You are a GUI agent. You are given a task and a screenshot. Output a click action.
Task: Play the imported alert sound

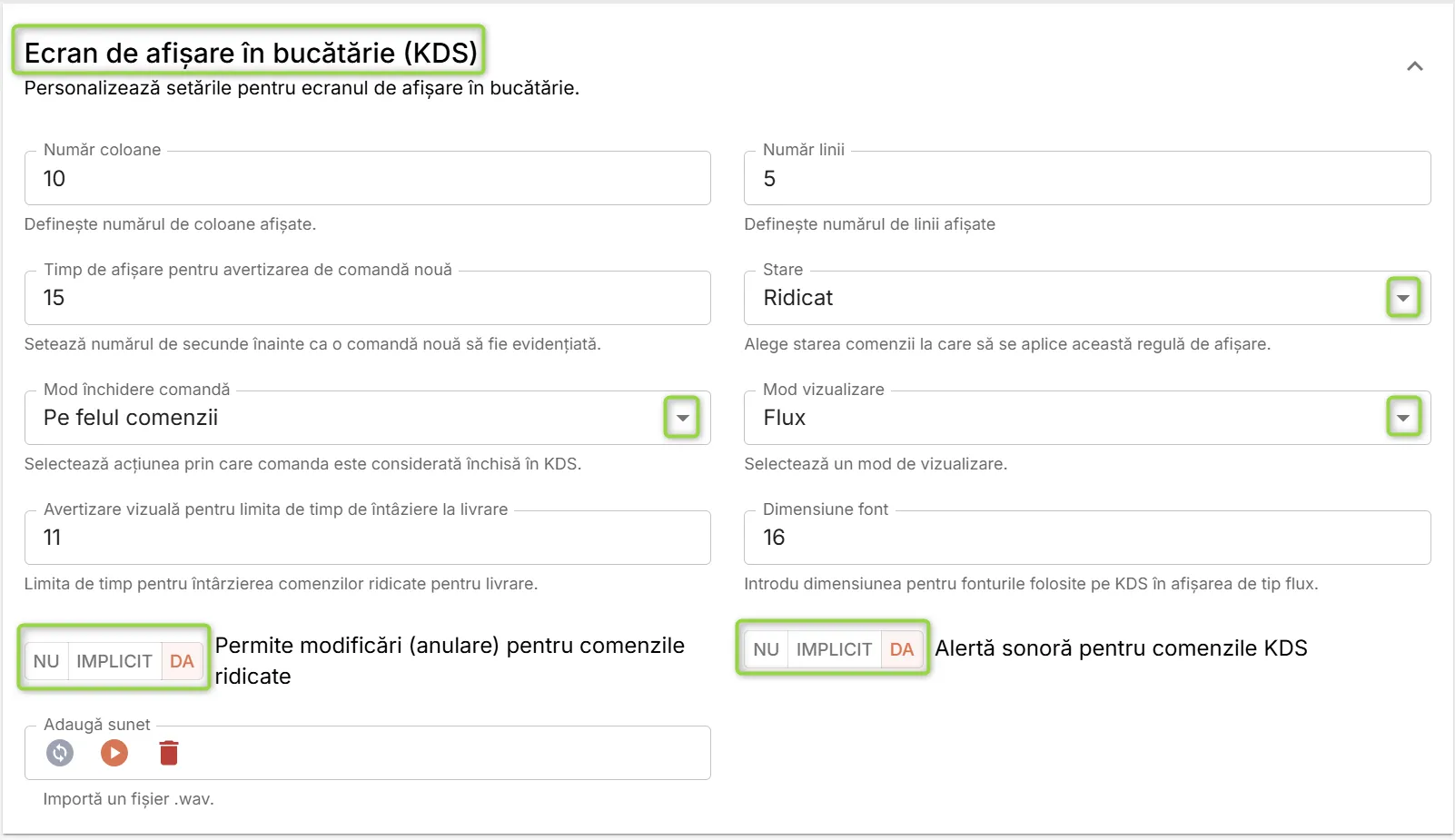pos(114,753)
